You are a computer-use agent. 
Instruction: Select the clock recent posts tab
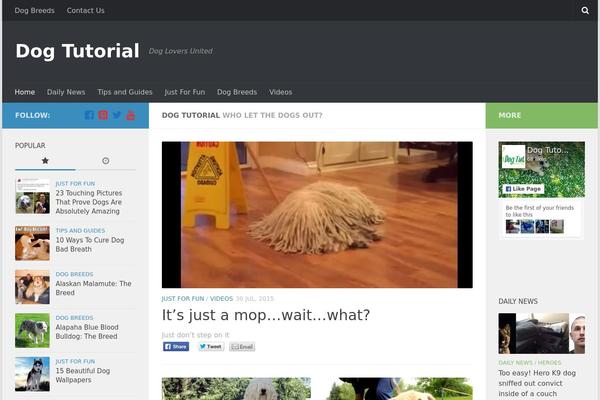[x=106, y=161]
